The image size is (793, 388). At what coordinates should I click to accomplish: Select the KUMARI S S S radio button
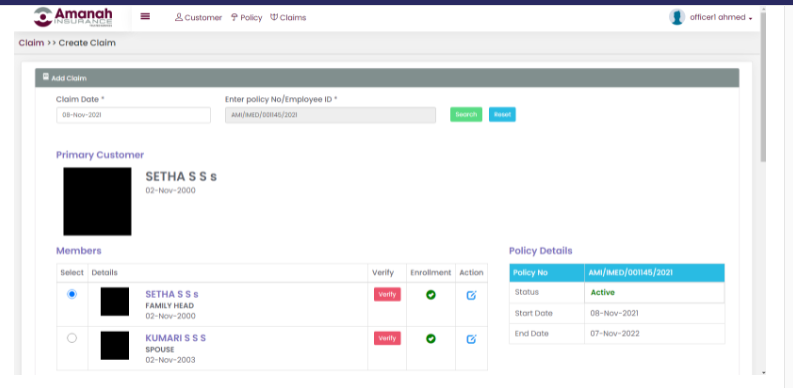(x=72, y=338)
